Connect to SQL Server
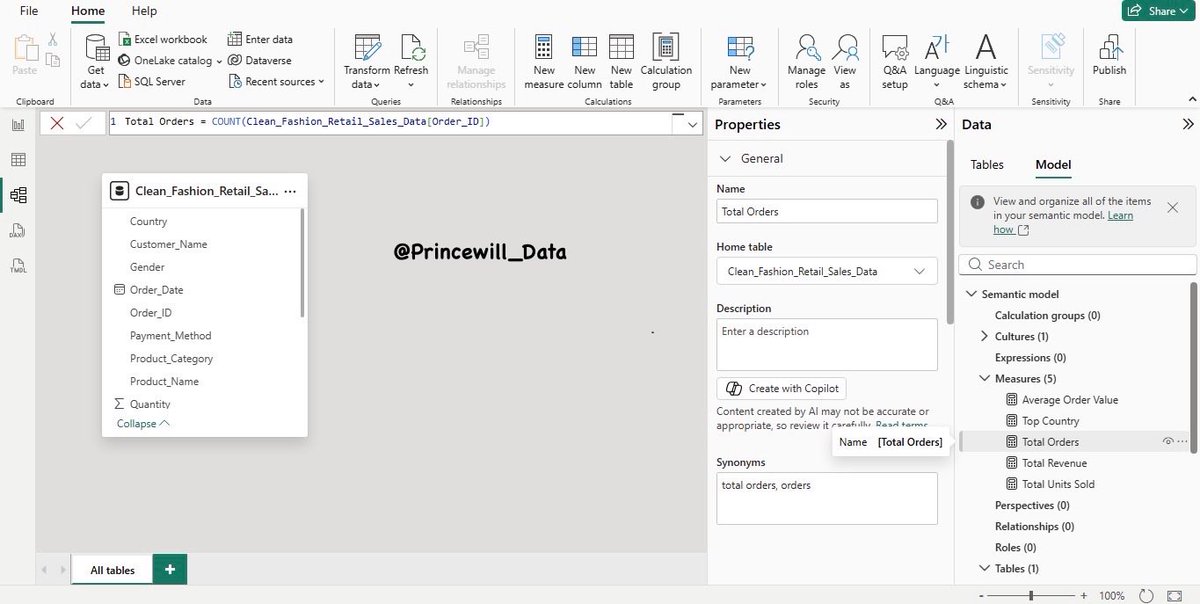Image resolution: width=1200 pixels, height=604 pixels. coord(151,81)
